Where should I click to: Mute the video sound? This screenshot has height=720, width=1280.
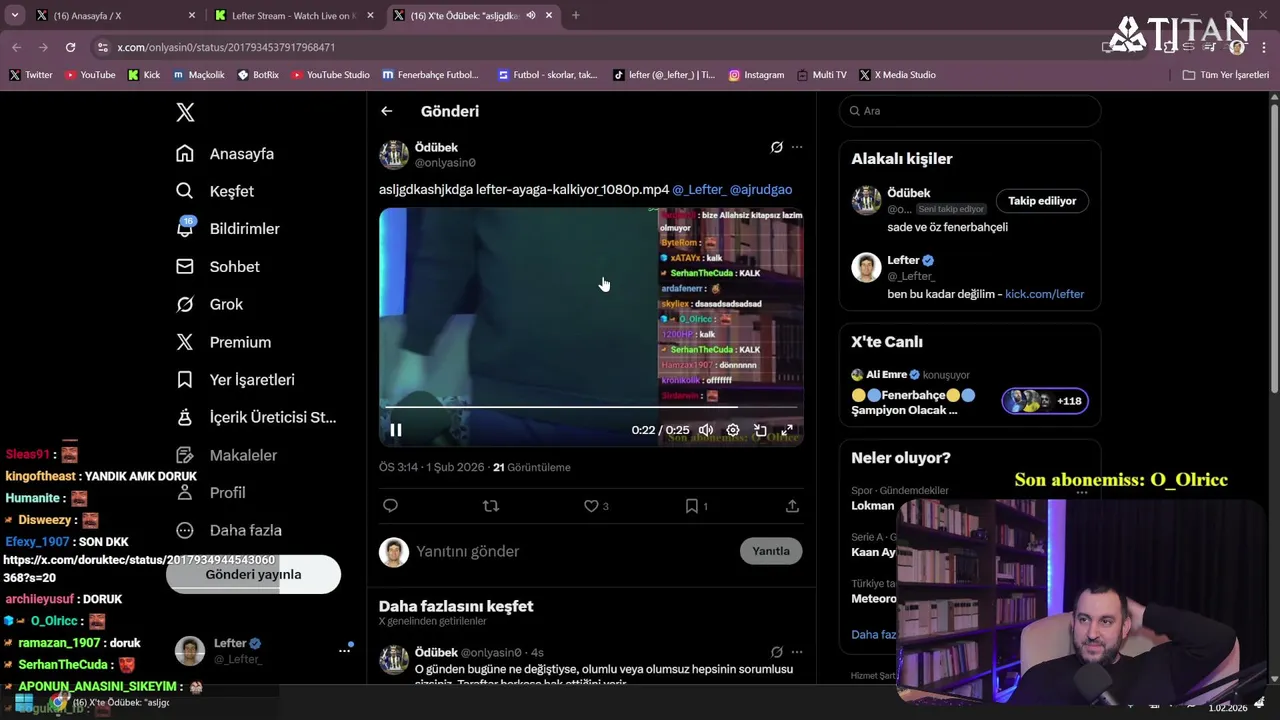[x=706, y=430]
